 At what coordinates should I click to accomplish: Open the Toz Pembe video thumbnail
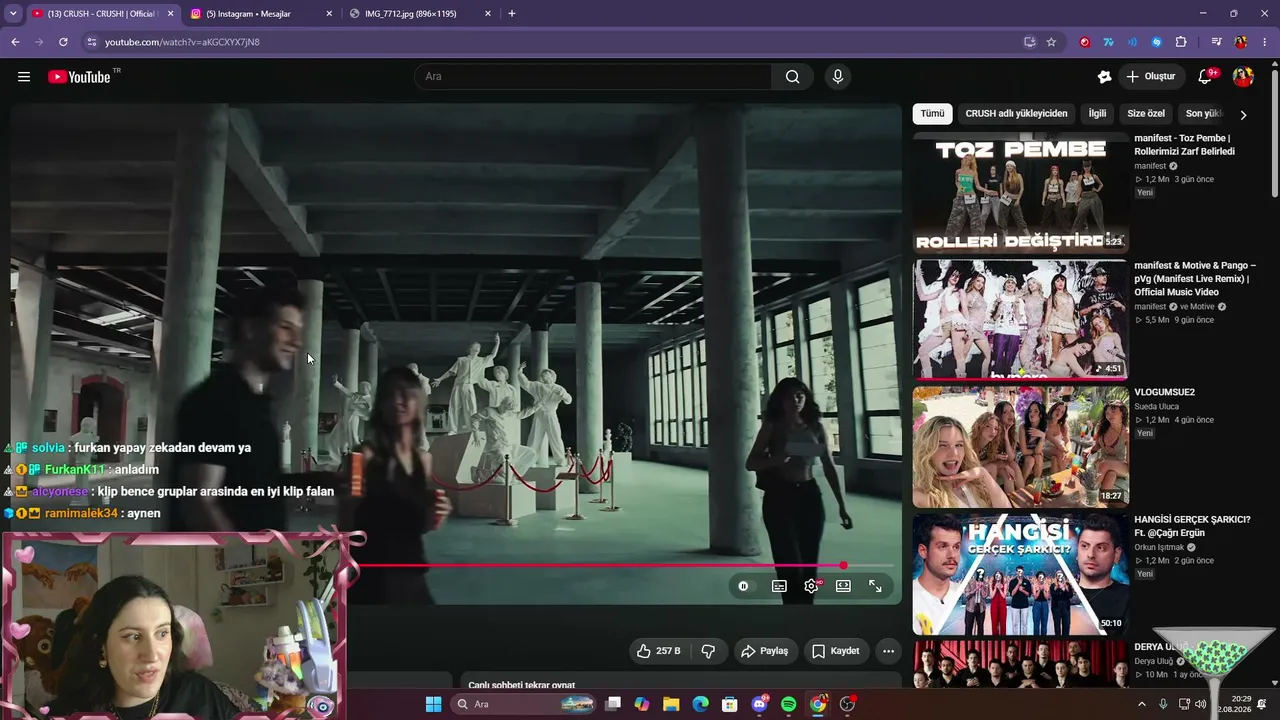[x=1020, y=192]
